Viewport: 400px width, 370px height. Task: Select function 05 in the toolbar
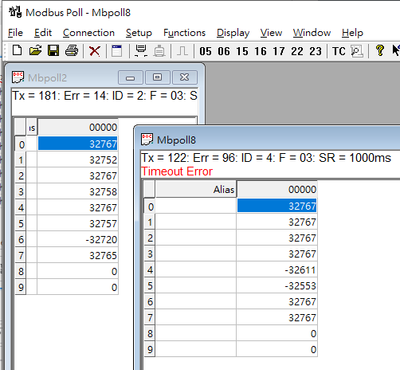pos(205,51)
